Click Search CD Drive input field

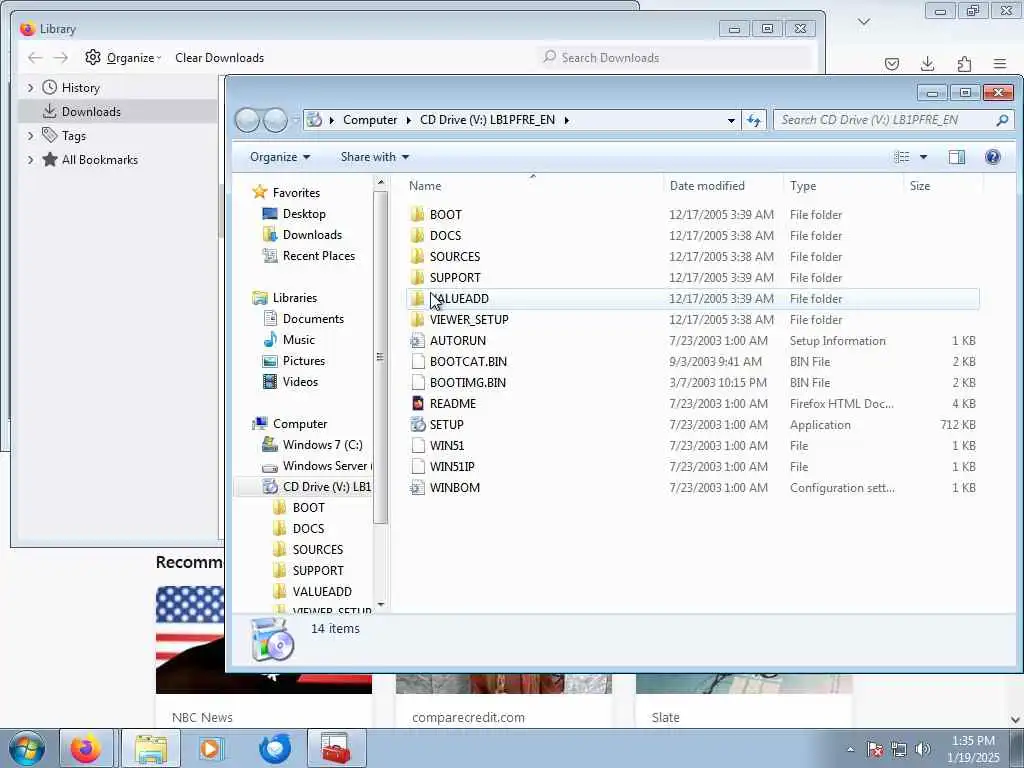click(893, 120)
